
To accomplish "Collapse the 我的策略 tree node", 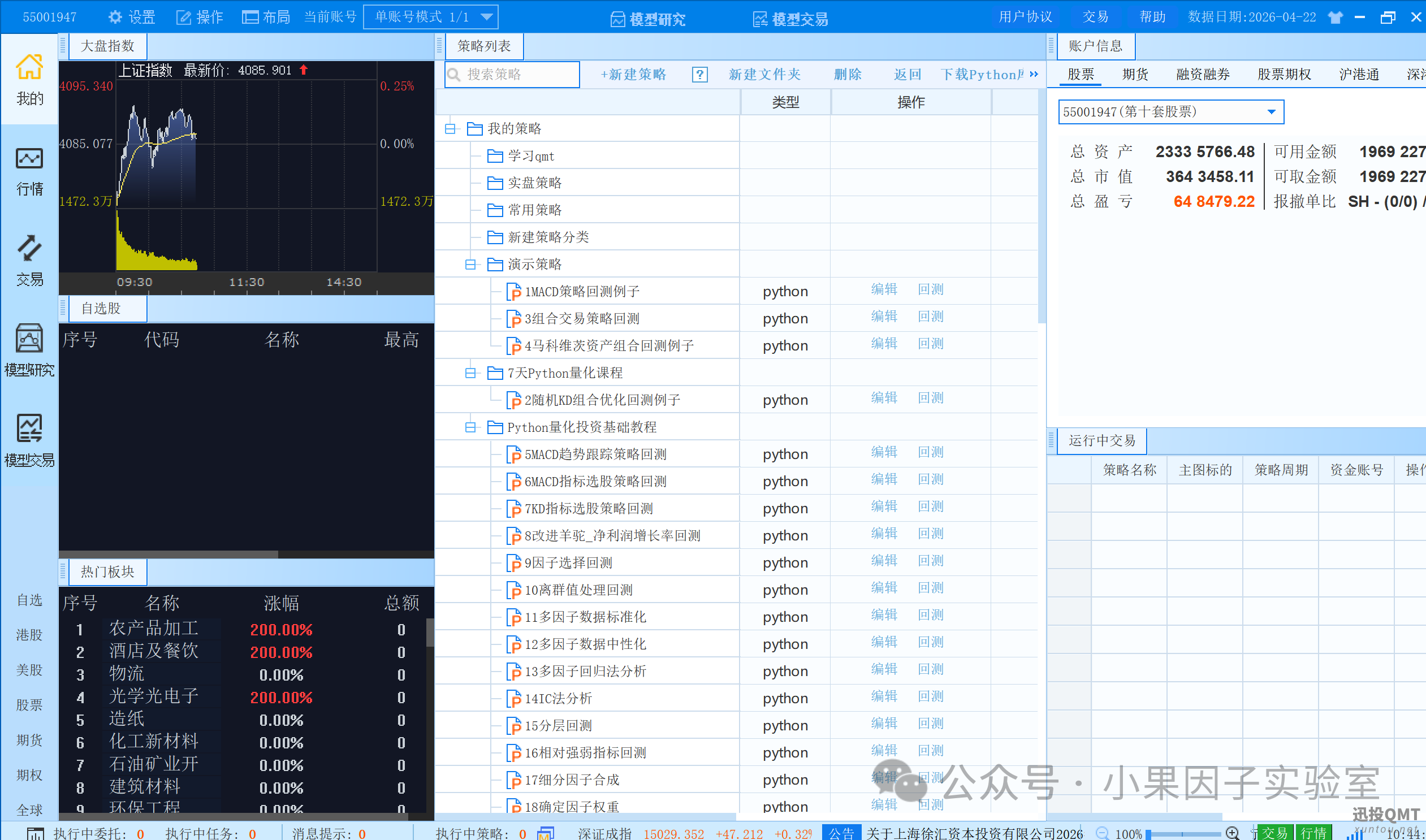I will click(450, 129).
